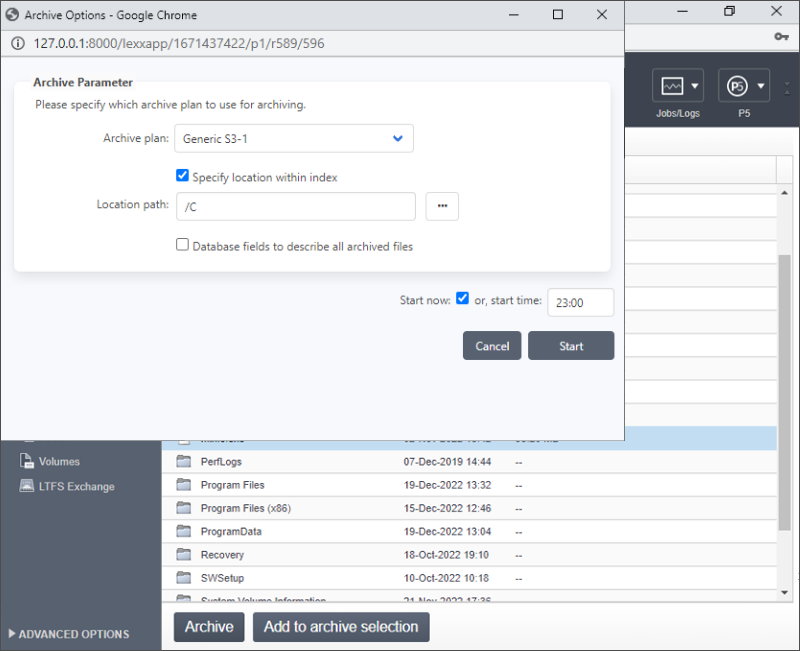Click the URL in the popup address bar
The width and height of the screenshot is (800, 651).
pos(179,43)
